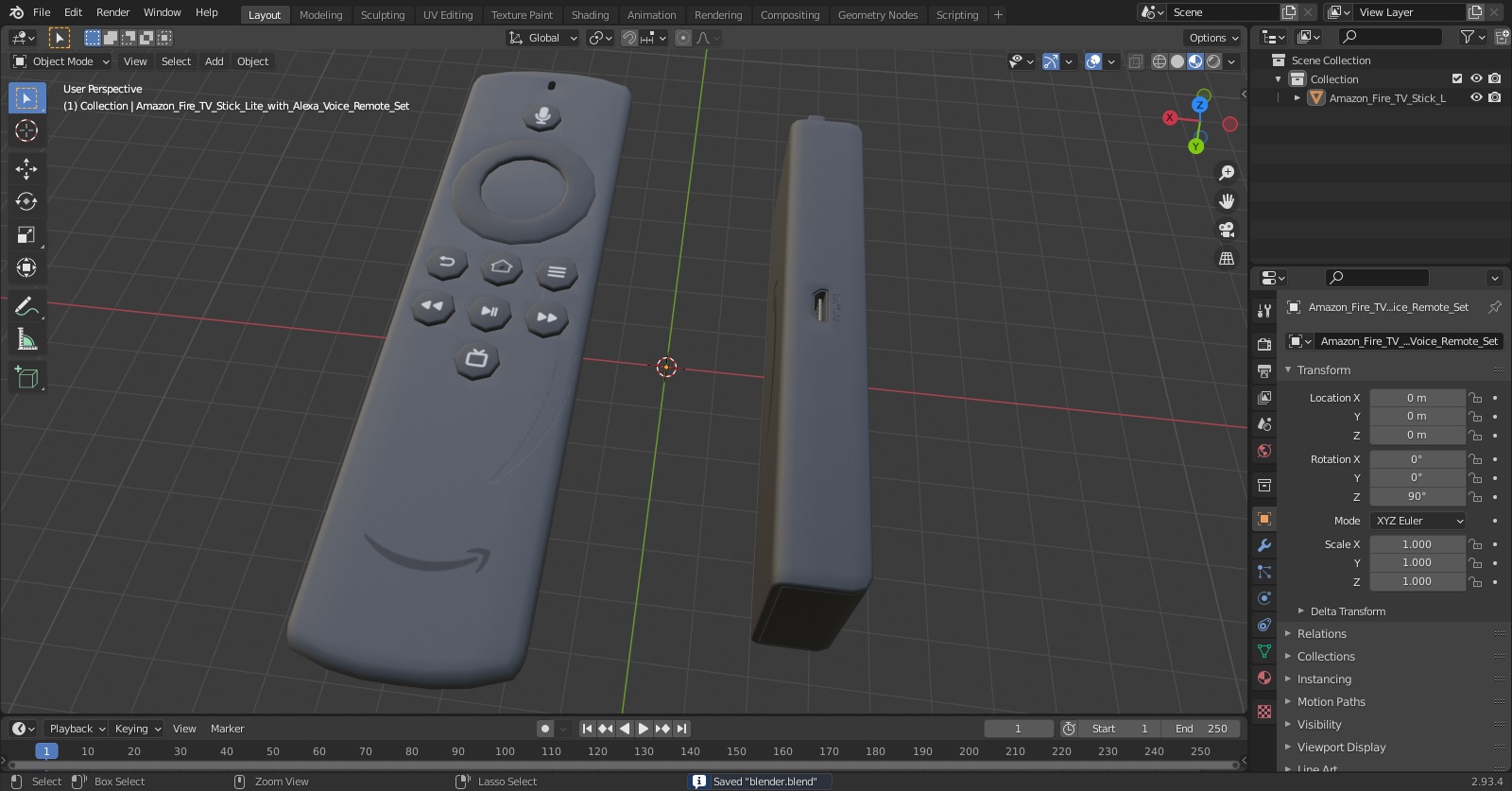
Task: Select the Rotate tool
Action: click(26, 201)
